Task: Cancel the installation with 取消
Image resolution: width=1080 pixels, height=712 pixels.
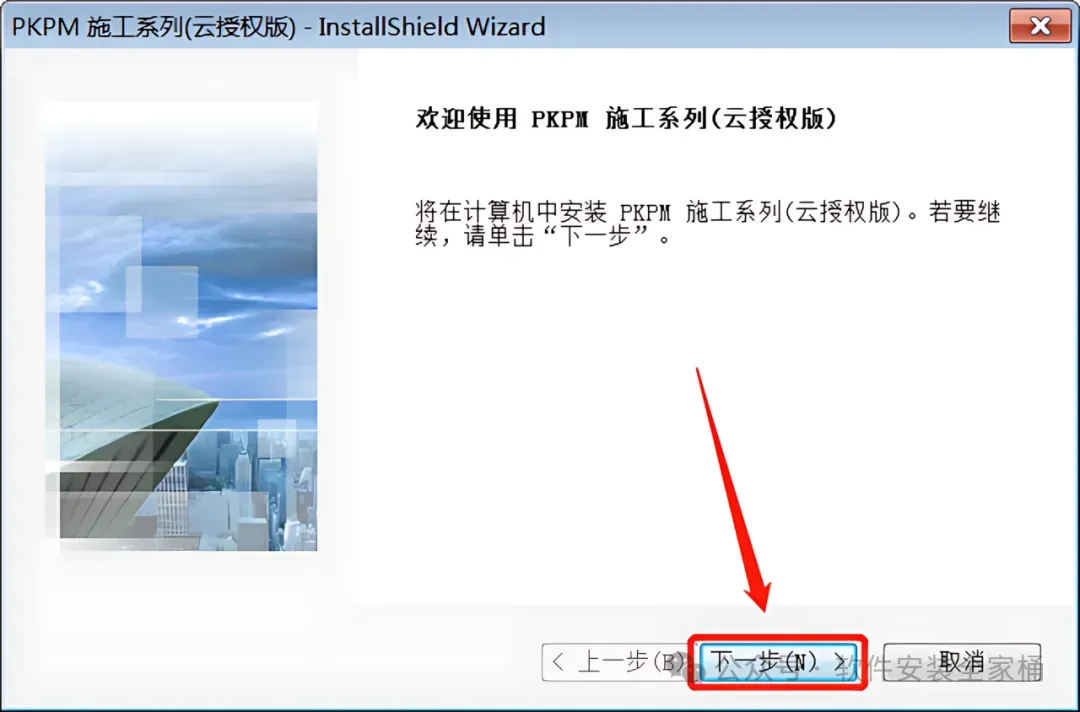Action: click(x=962, y=662)
